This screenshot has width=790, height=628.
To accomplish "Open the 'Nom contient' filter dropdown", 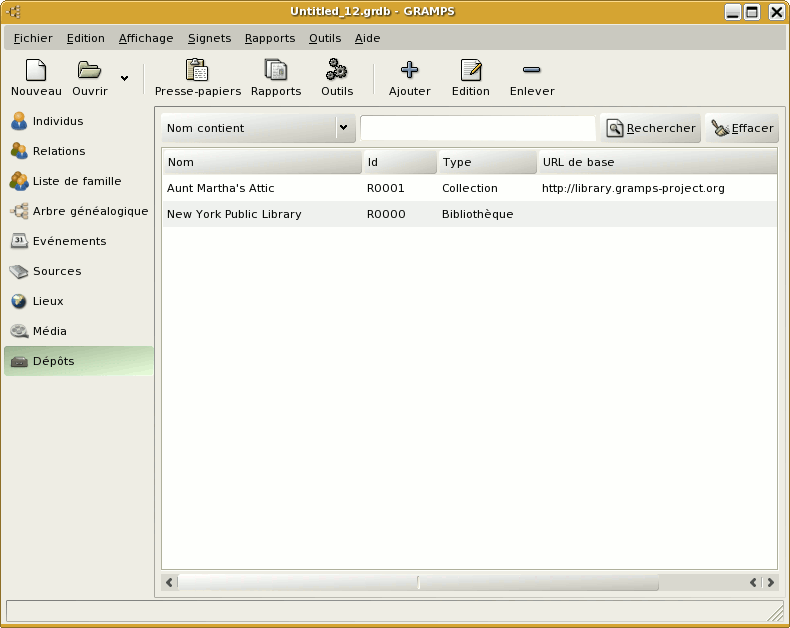I will [x=258, y=128].
